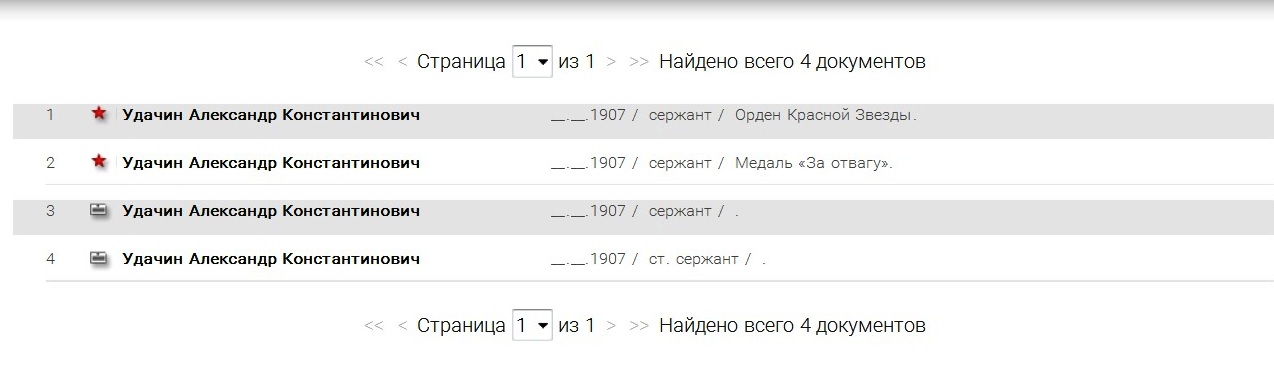
Task: Select row 1 by its number
Action: pos(50,115)
